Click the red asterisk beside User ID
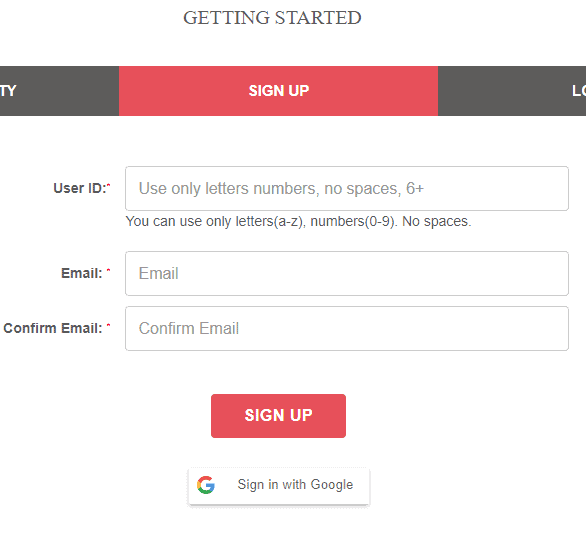 pos(109,185)
